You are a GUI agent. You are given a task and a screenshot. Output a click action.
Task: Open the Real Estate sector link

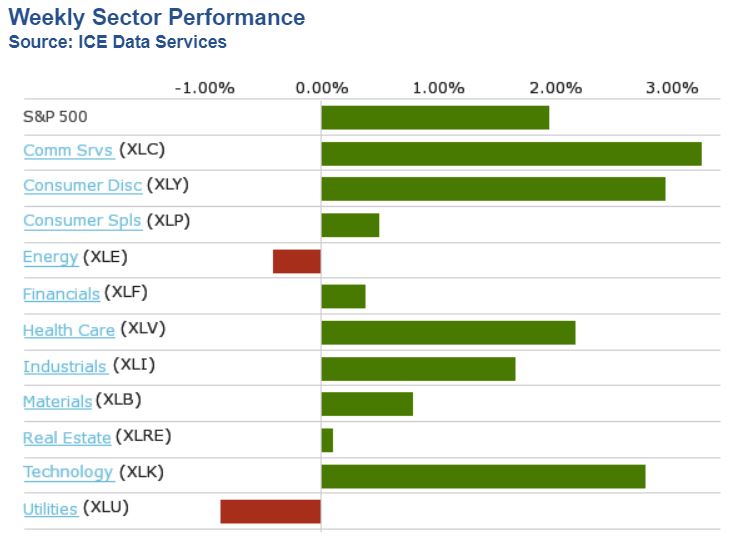click(x=66, y=437)
